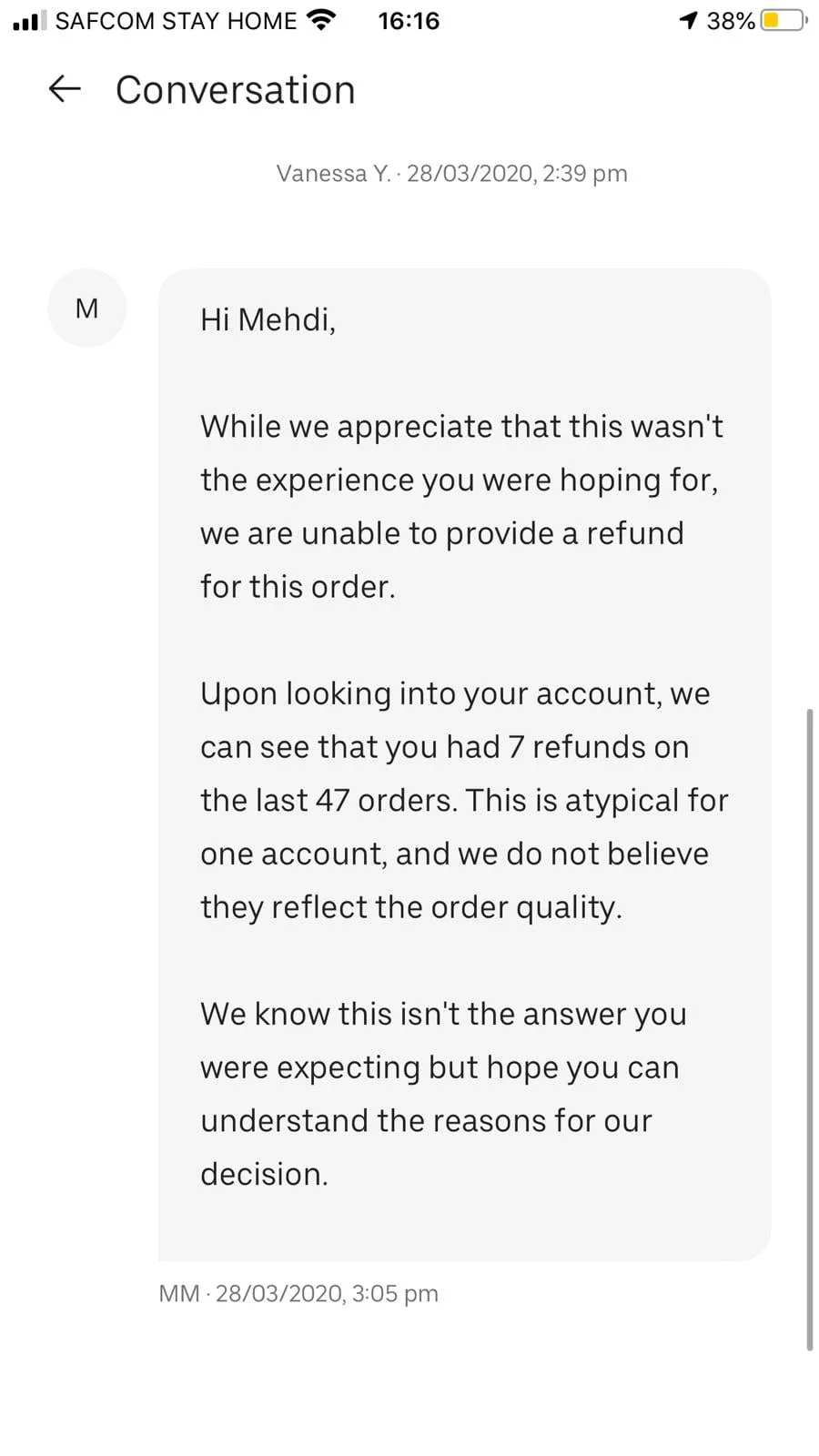Tap the 38% battery percentage
This screenshot has height=1456, width=819.
point(730,21)
